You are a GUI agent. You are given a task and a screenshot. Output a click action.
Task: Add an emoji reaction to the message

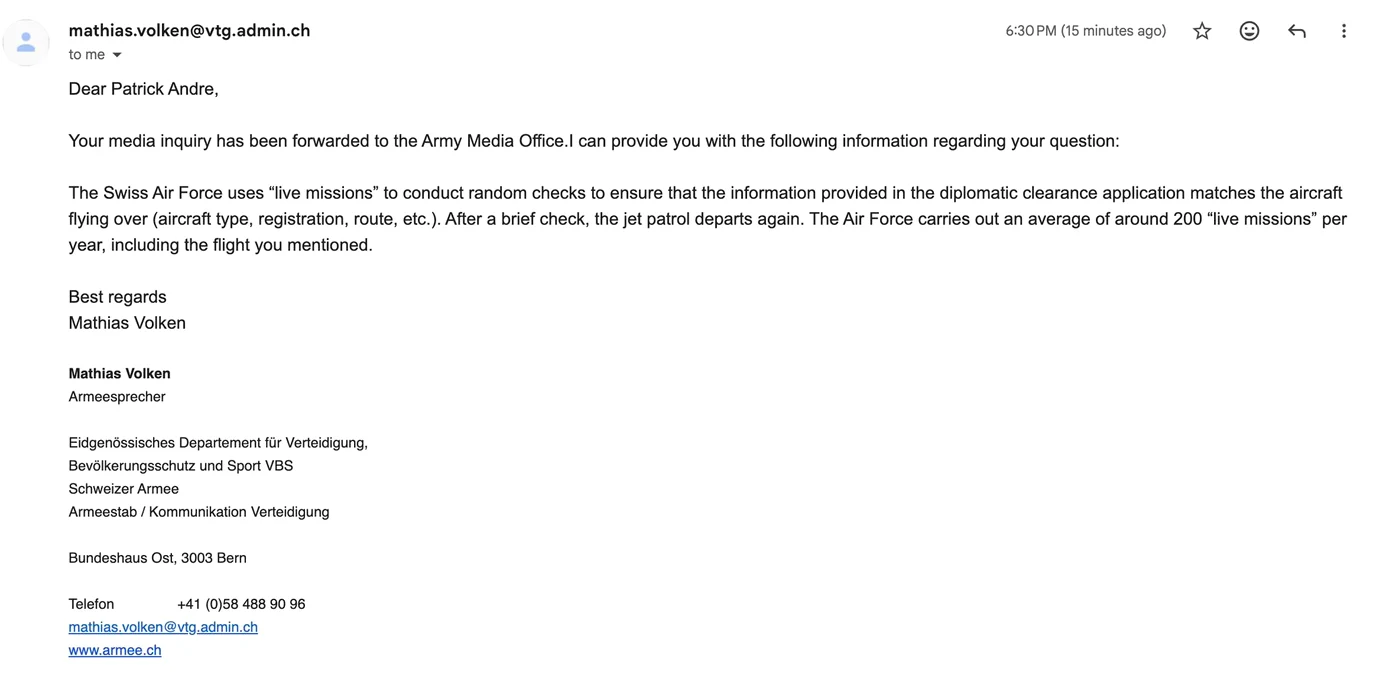(1249, 31)
